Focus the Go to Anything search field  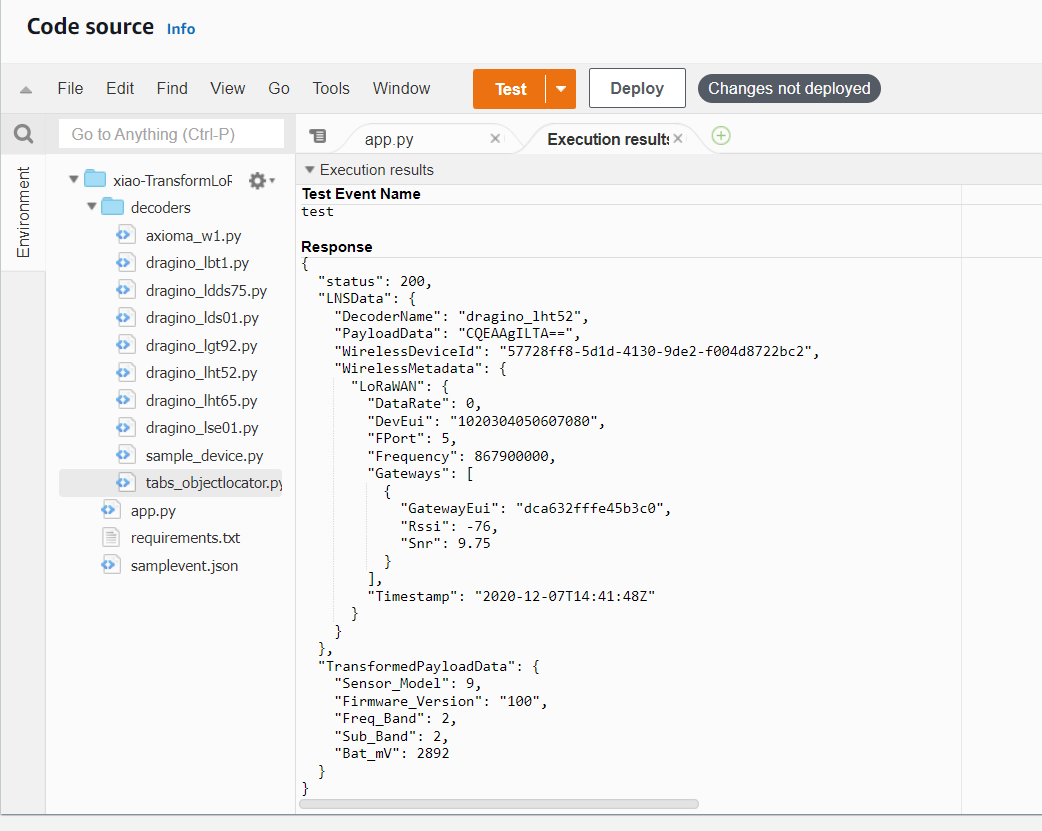[x=171, y=134]
